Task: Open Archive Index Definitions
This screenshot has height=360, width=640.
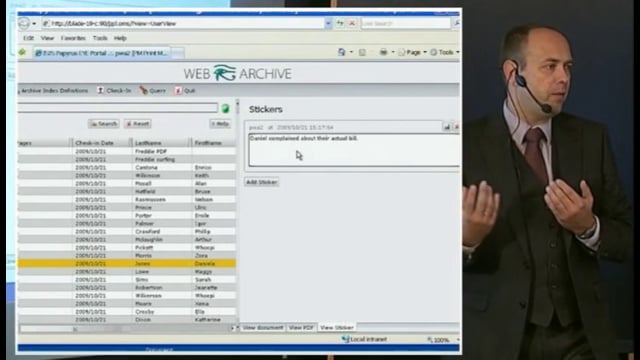Action: coord(53,91)
